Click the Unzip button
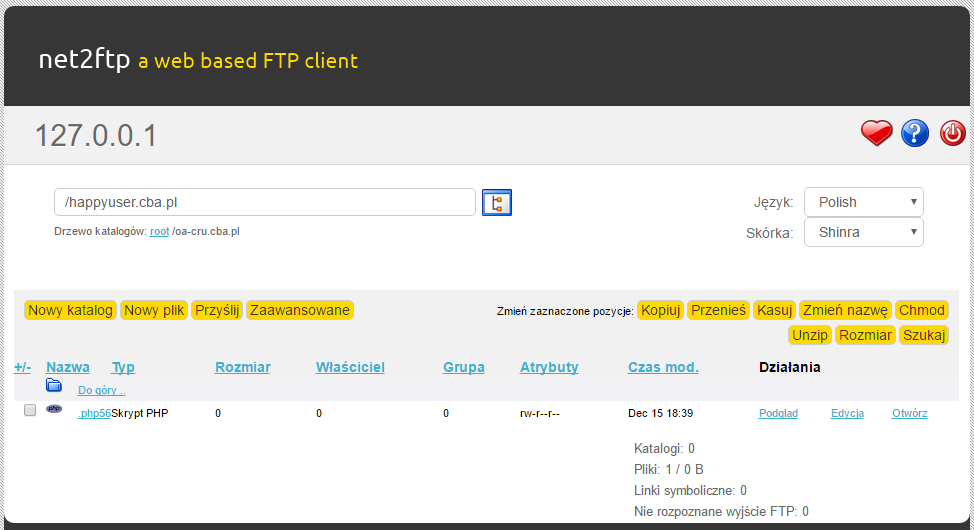This screenshot has height=530, width=974. tap(810, 335)
